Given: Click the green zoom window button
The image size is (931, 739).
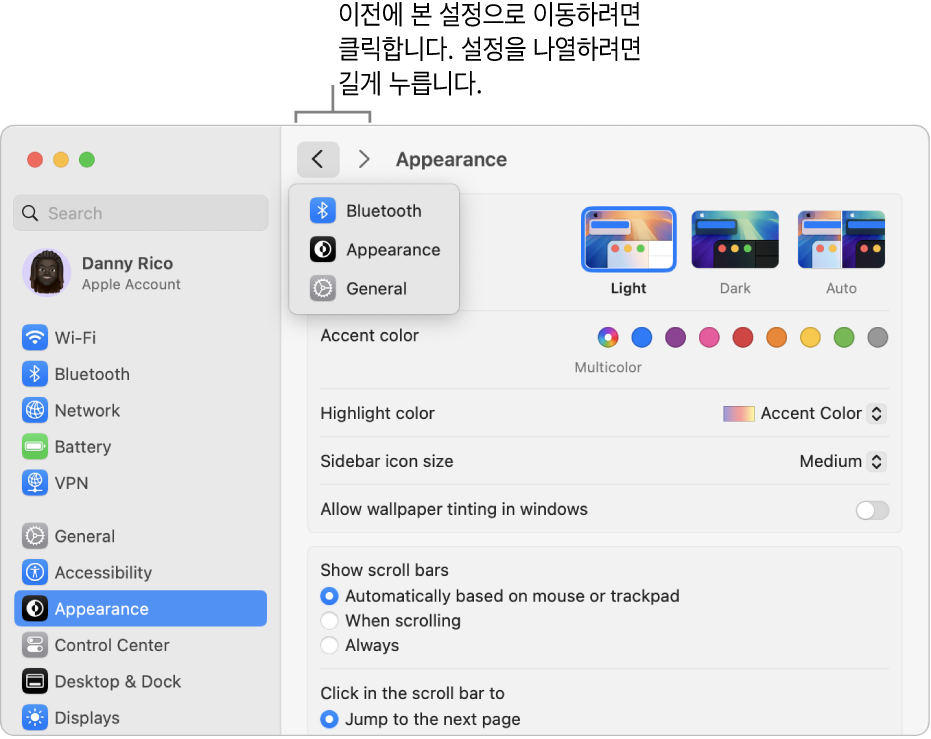Looking at the screenshot, I should click(x=87, y=160).
